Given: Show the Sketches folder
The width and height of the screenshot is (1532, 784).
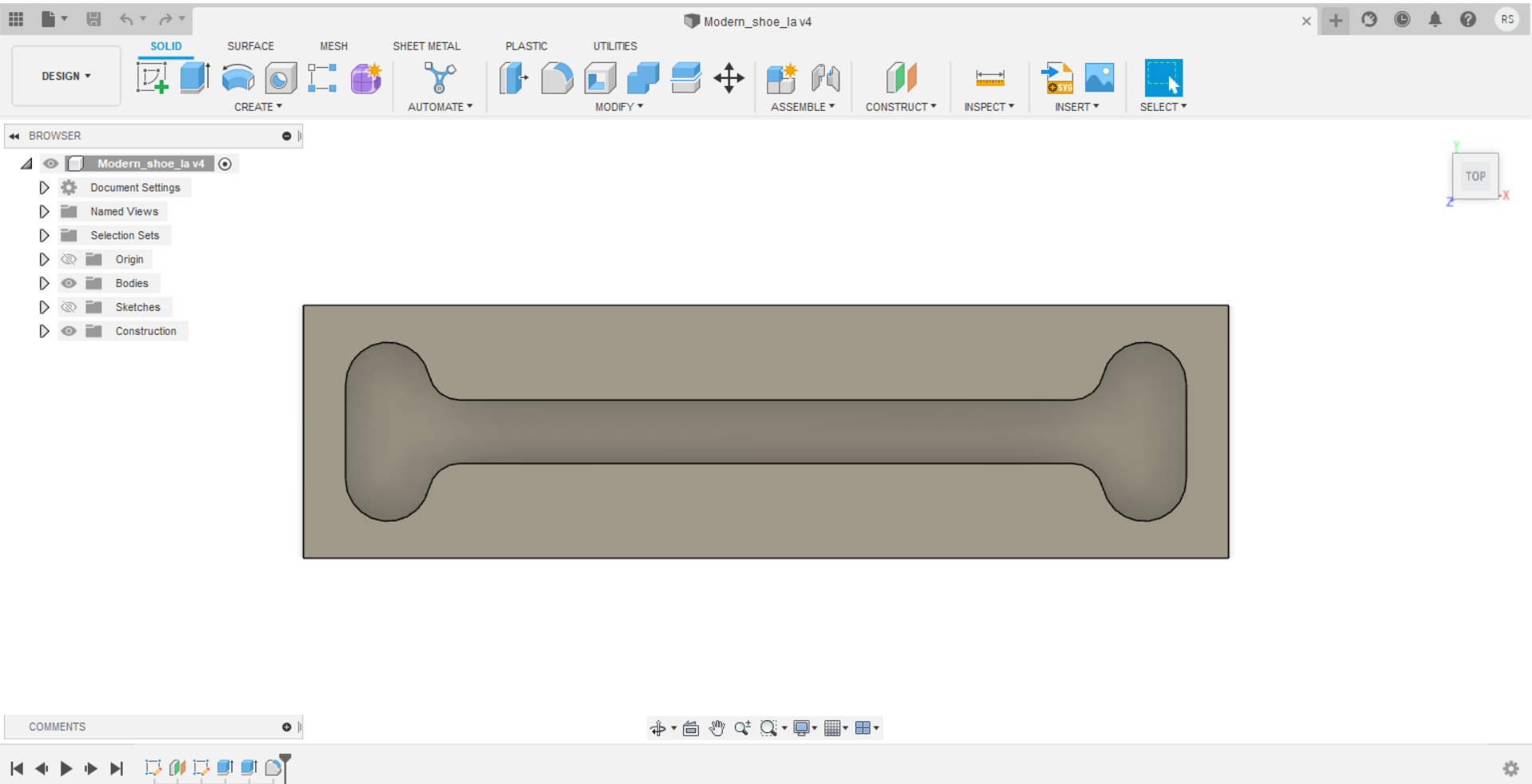Looking at the screenshot, I should coord(69,307).
